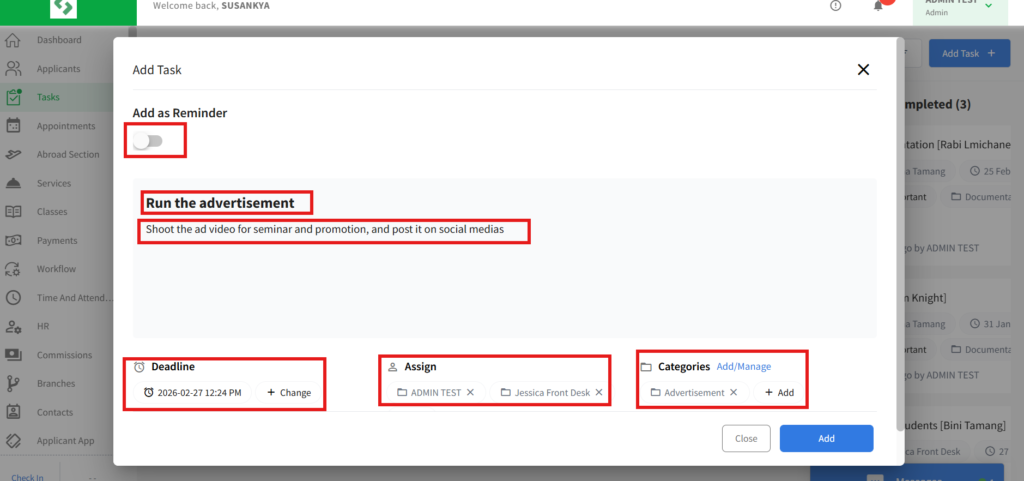This screenshot has width=1024, height=481.
Task: Toggle the Add as Reminder switch
Action: pyautogui.click(x=148, y=141)
